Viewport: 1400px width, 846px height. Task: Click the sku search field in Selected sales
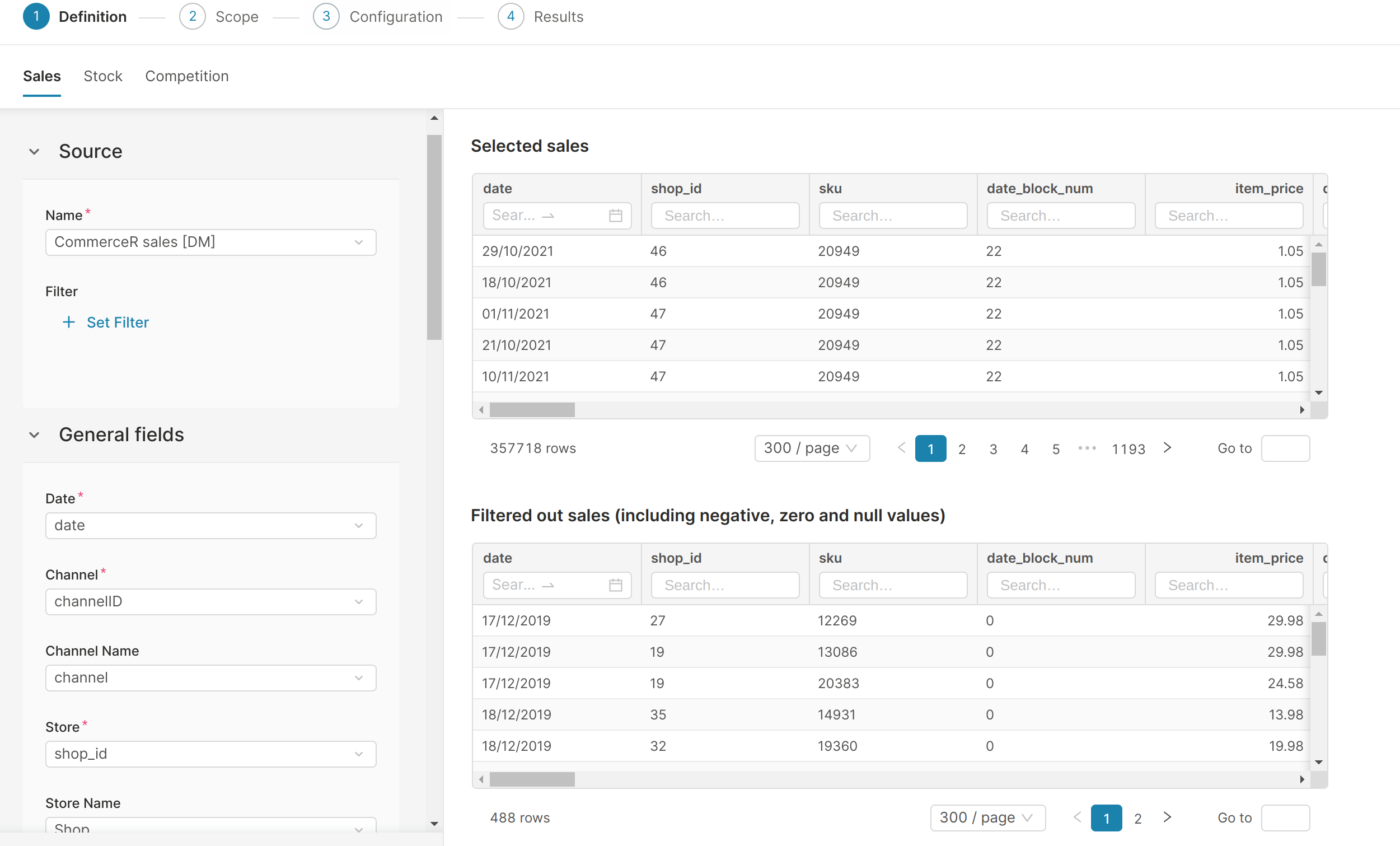[893, 216]
